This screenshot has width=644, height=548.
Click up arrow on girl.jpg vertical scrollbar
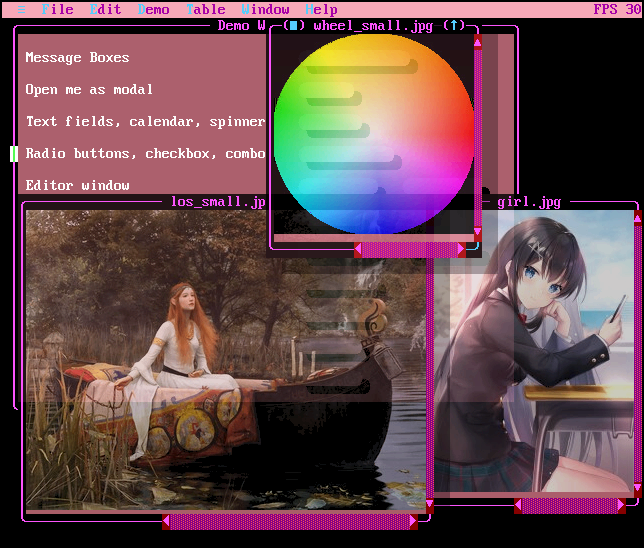click(638, 217)
